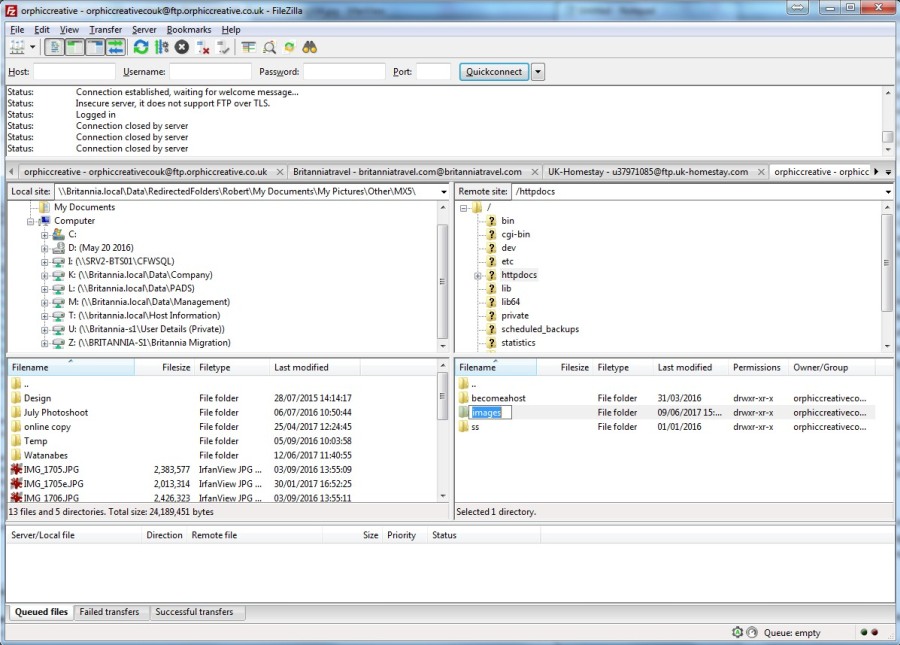900x645 pixels.
Task: Open the directory listing filters dialog
Action: (x=249, y=48)
